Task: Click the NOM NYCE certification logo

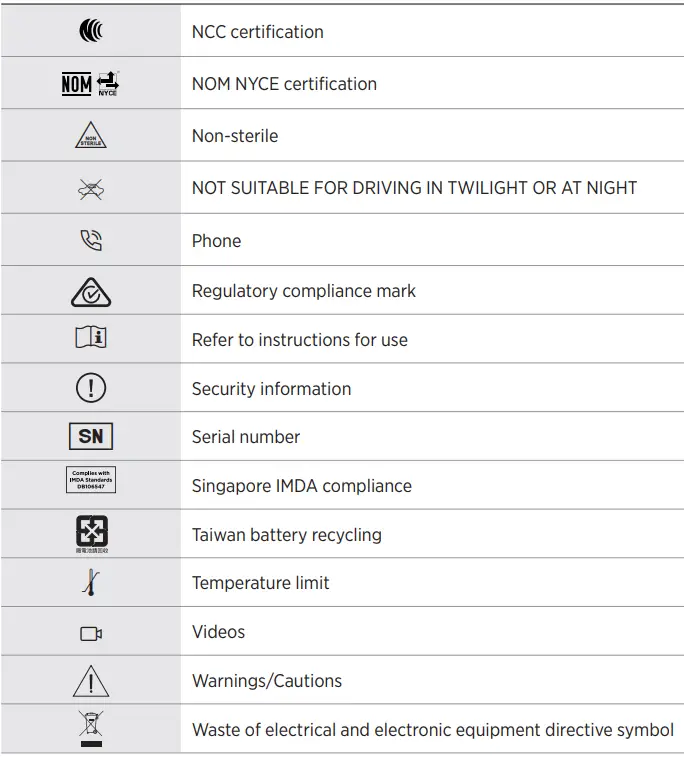Action: [x=91, y=83]
